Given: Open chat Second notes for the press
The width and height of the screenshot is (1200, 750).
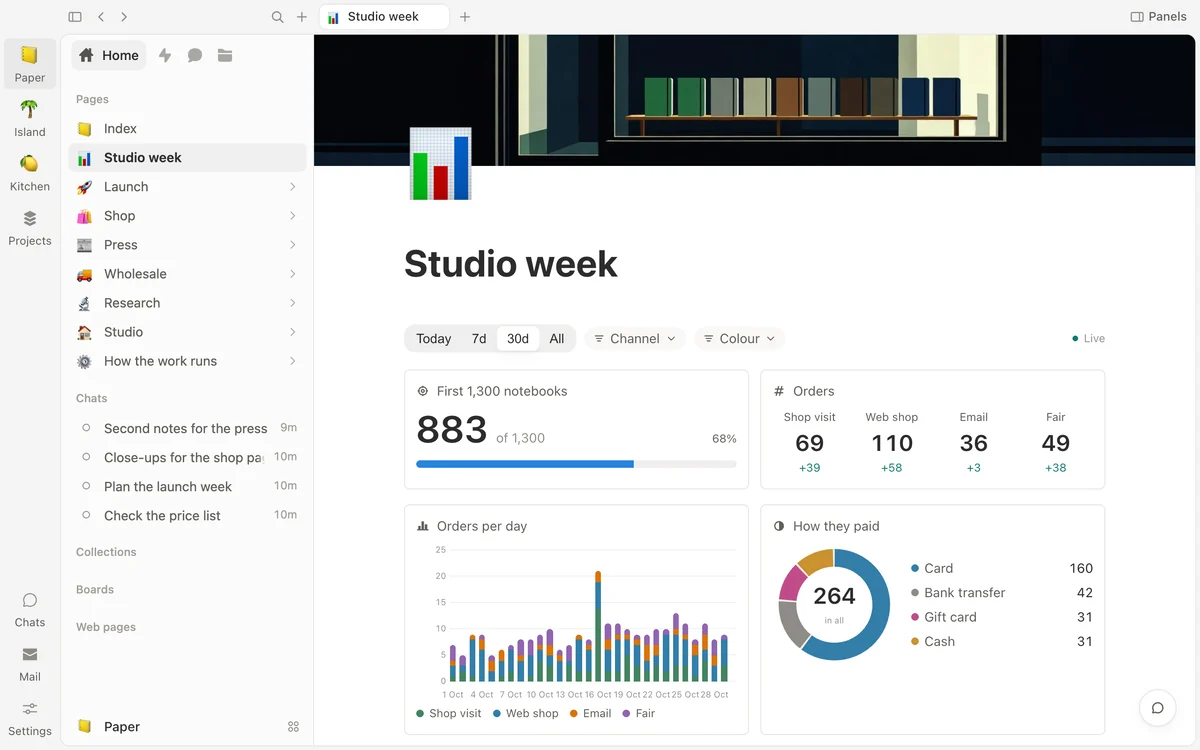Looking at the screenshot, I should (187, 428).
